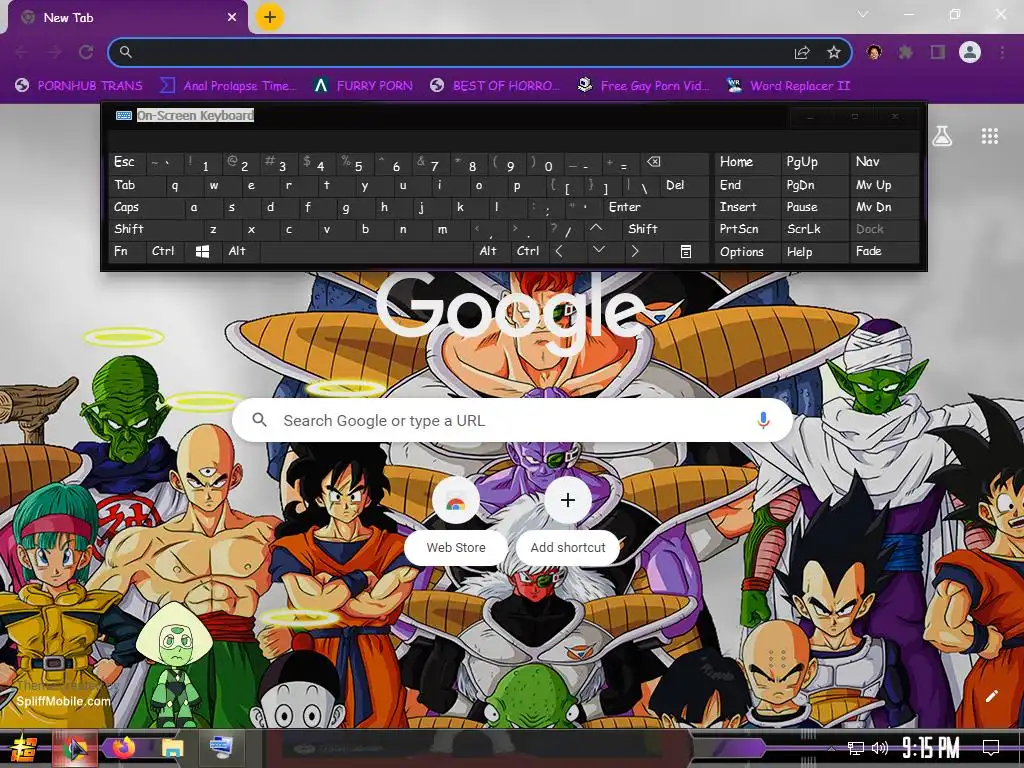Click the Pause key on keyboard
The width and height of the screenshot is (1024, 768).
(x=814, y=207)
